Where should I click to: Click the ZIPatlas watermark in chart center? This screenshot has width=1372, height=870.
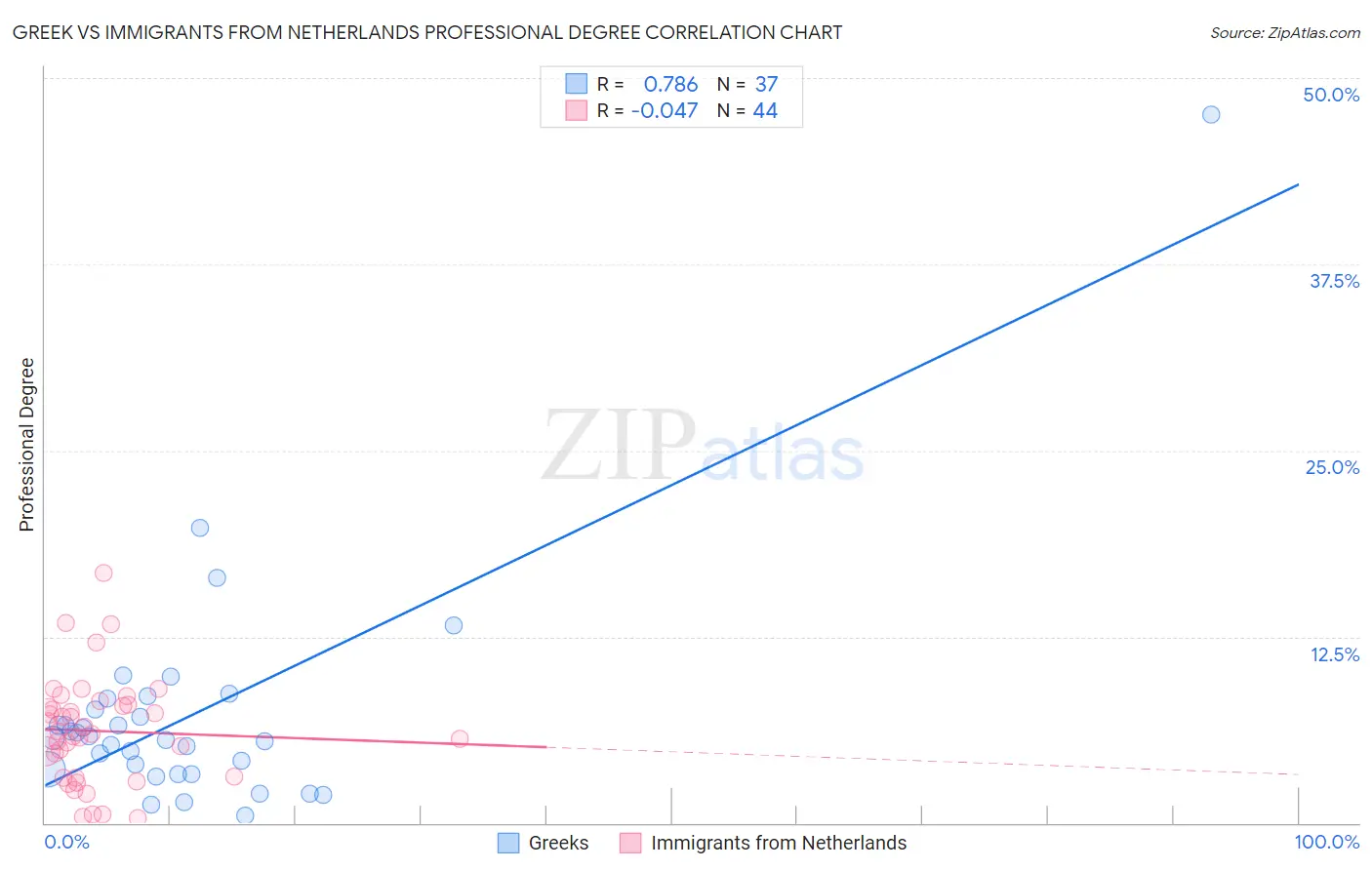703,446
